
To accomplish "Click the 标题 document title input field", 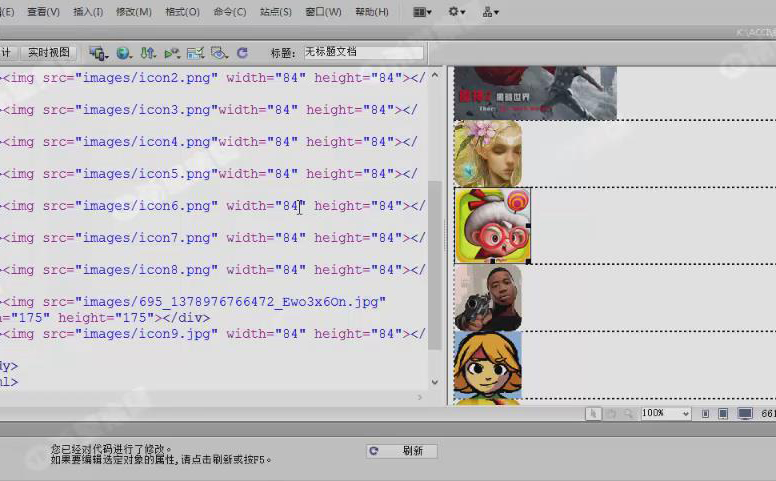I will (x=363, y=52).
